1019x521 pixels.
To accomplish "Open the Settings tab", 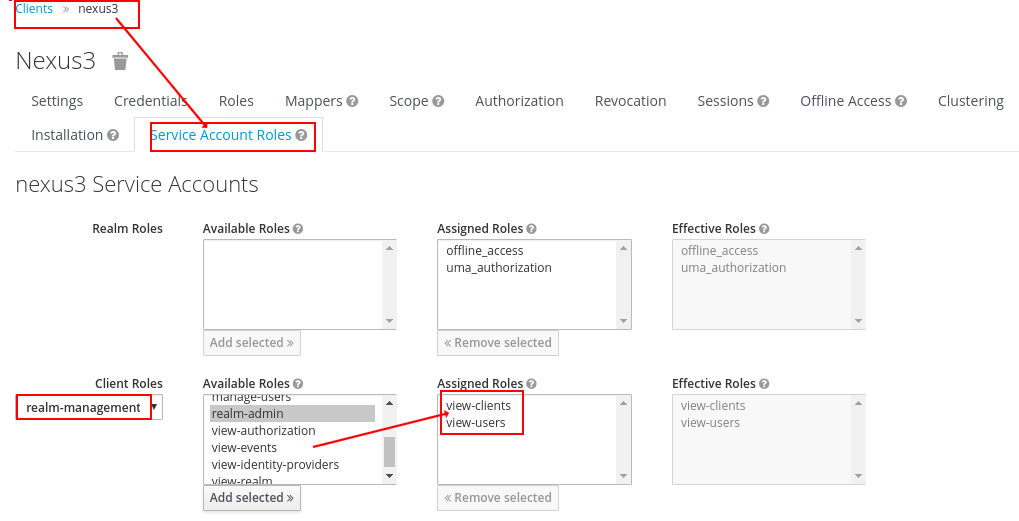I will click(57, 101).
